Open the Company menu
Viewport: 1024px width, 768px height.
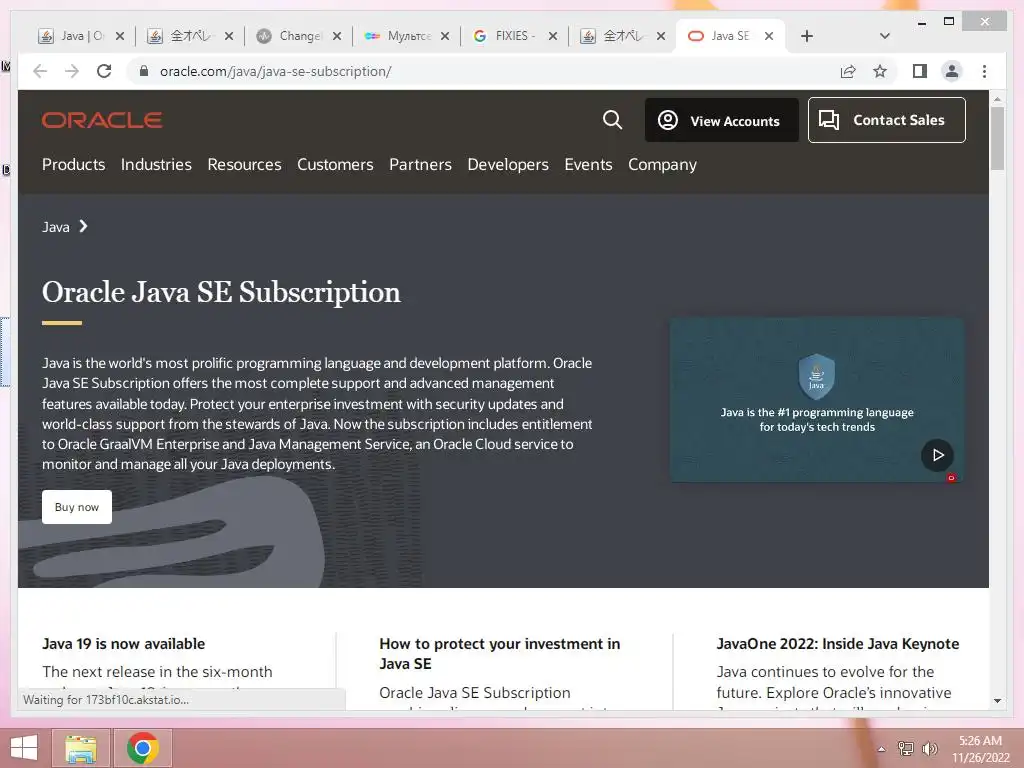(x=662, y=165)
